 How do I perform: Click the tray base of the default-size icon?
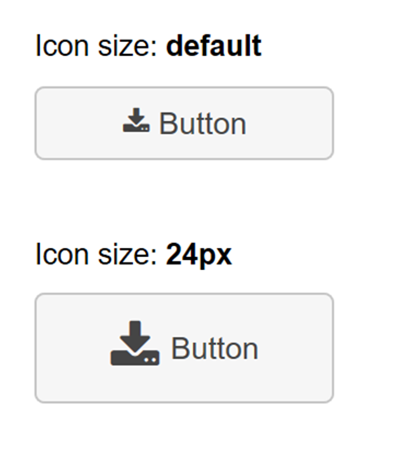(x=136, y=128)
